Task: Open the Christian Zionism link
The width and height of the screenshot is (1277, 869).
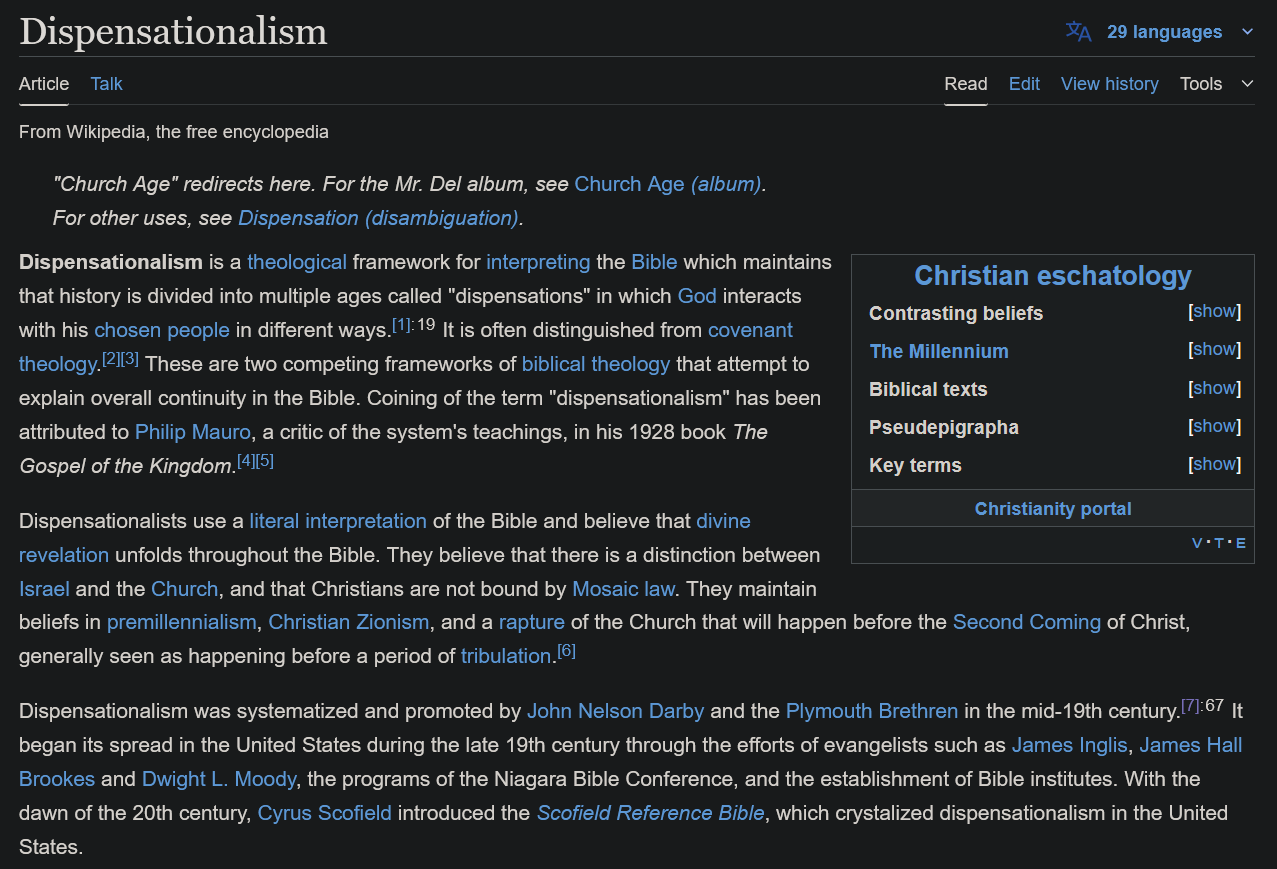Action: [349, 623]
